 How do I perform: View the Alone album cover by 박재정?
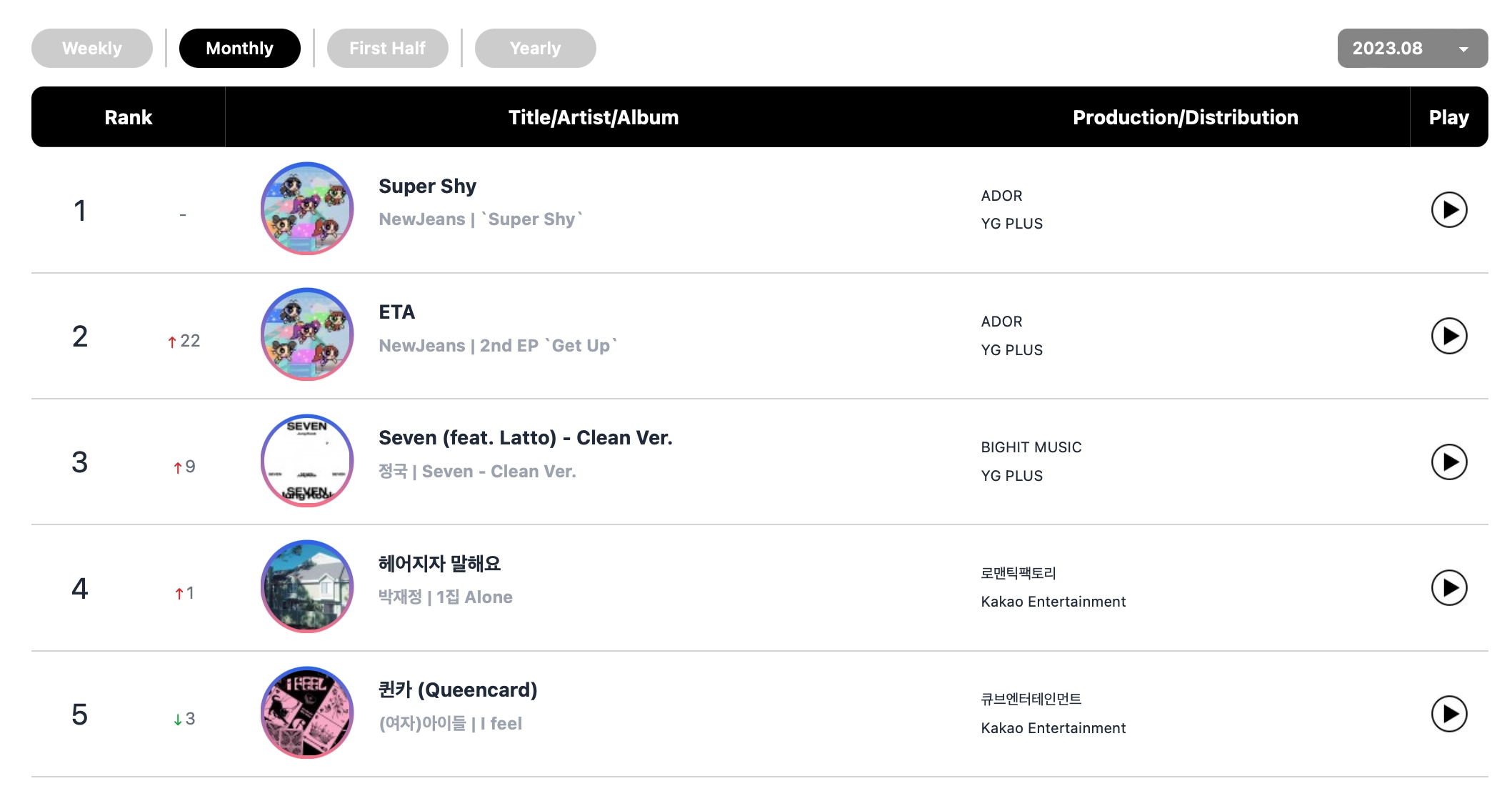[x=307, y=587]
